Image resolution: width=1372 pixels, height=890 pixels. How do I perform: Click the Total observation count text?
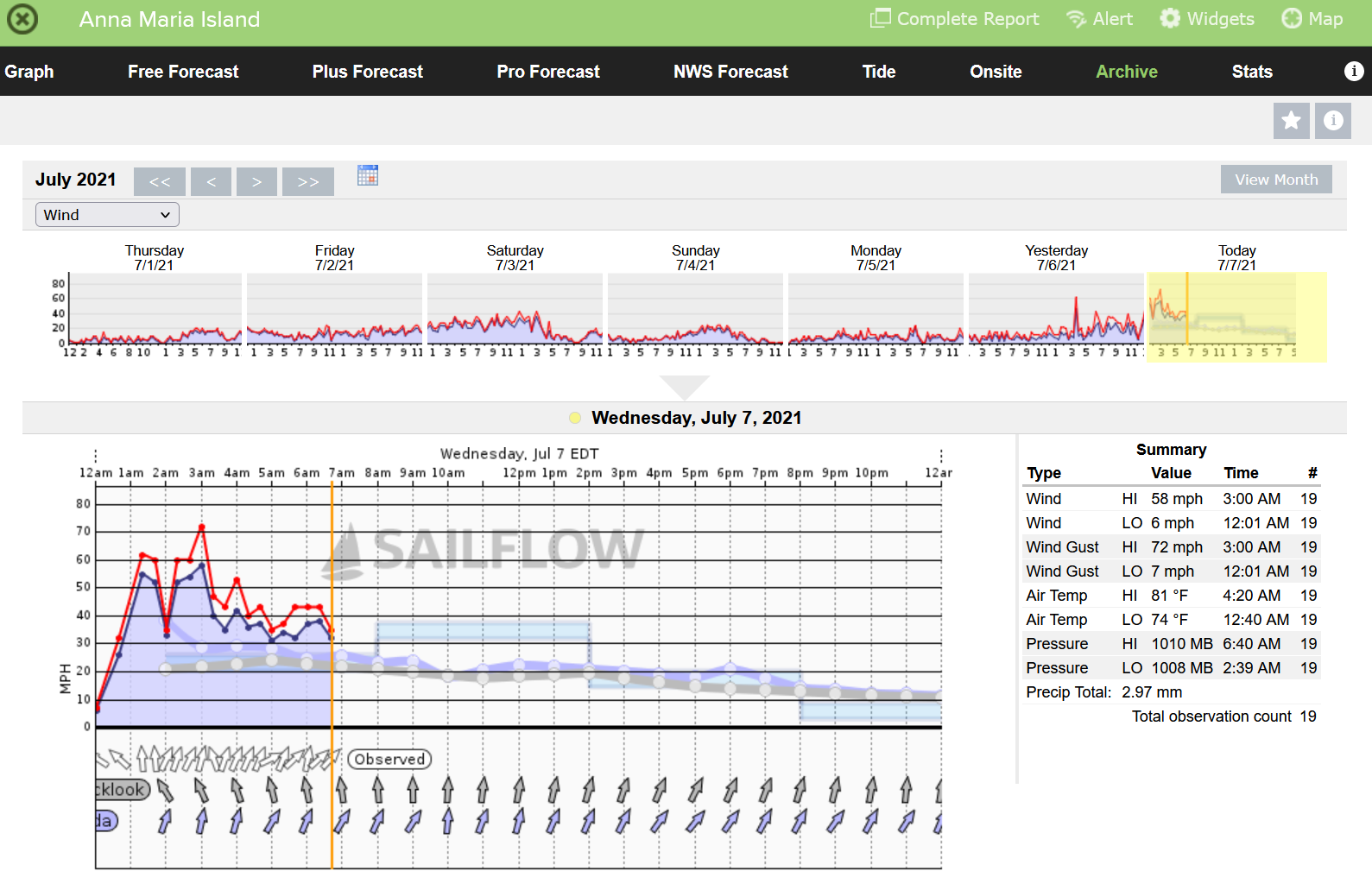tap(1211, 716)
